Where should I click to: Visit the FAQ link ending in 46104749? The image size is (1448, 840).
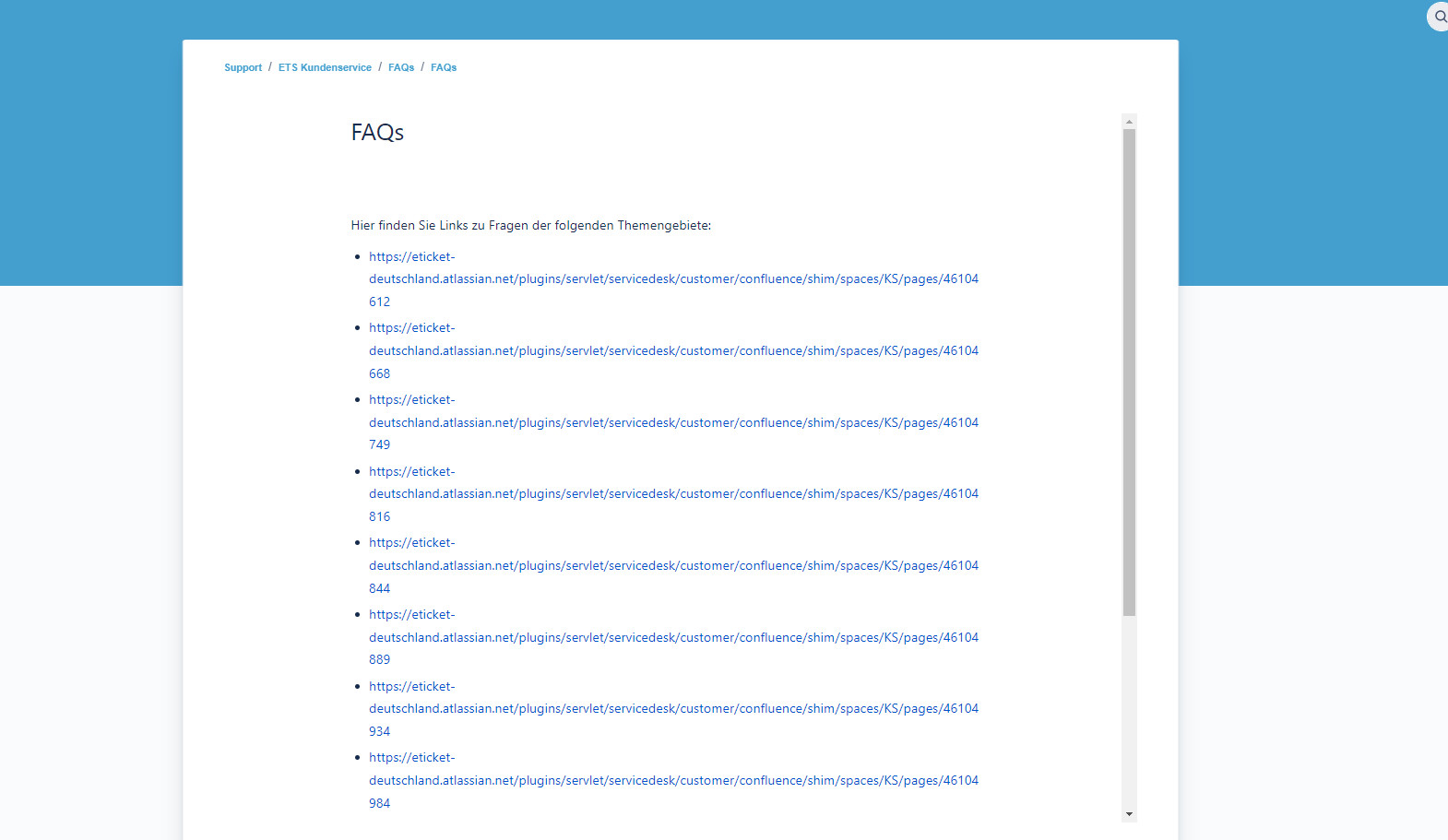(673, 422)
